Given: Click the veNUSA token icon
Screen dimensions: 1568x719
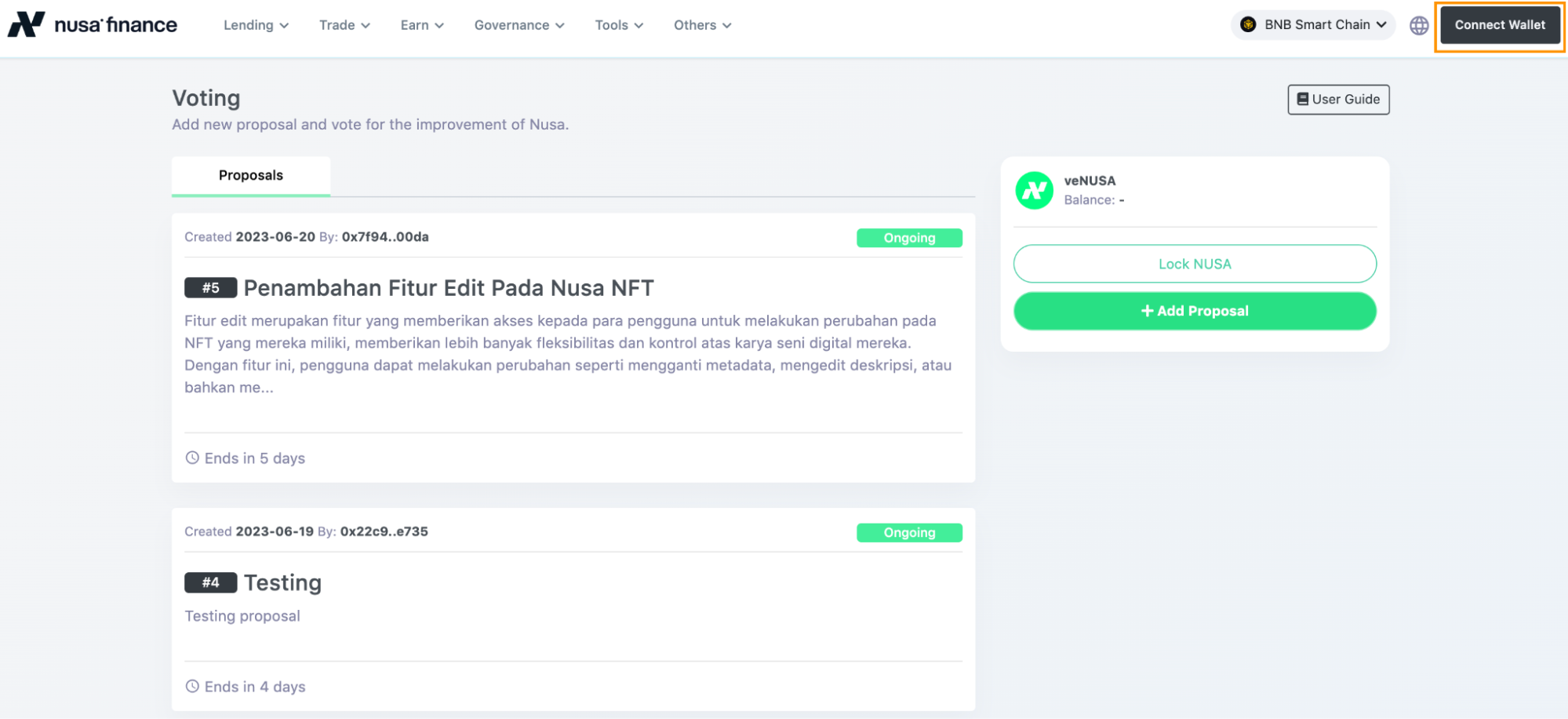Looking at the screenshot, I should coord(1034,190).
